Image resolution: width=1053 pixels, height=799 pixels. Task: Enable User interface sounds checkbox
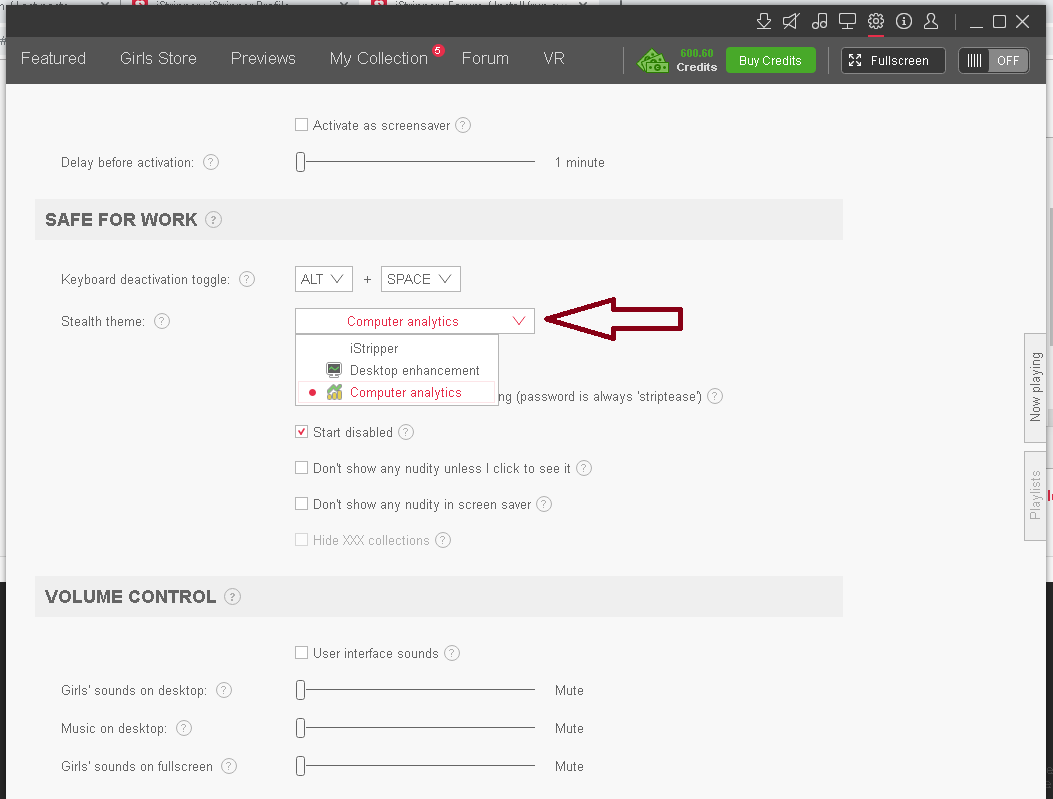pyautogui.click(x=302, y=653)
